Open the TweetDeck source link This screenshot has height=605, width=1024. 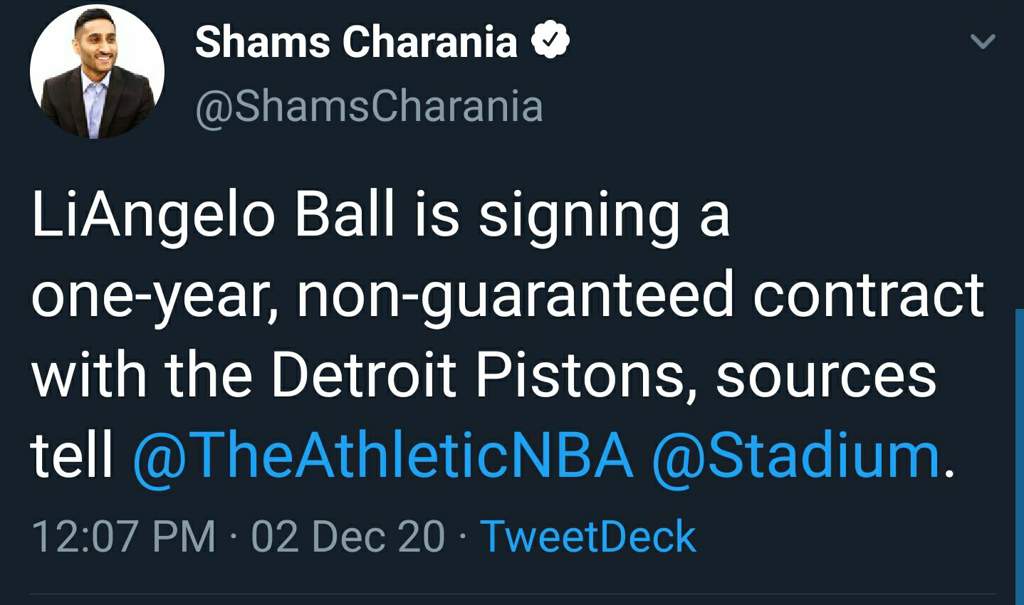588,536
